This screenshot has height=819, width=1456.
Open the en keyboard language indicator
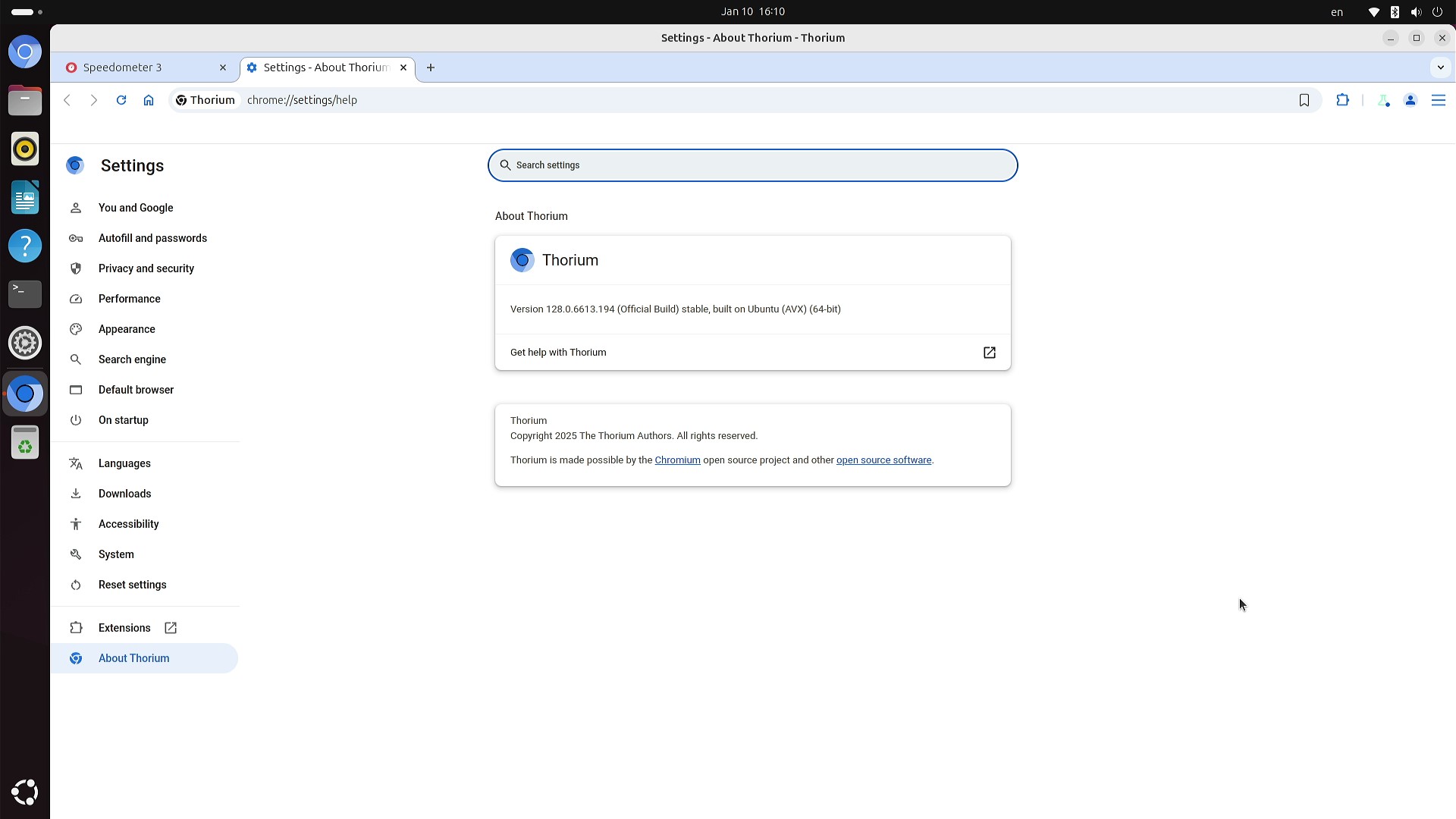point(1337,12)
